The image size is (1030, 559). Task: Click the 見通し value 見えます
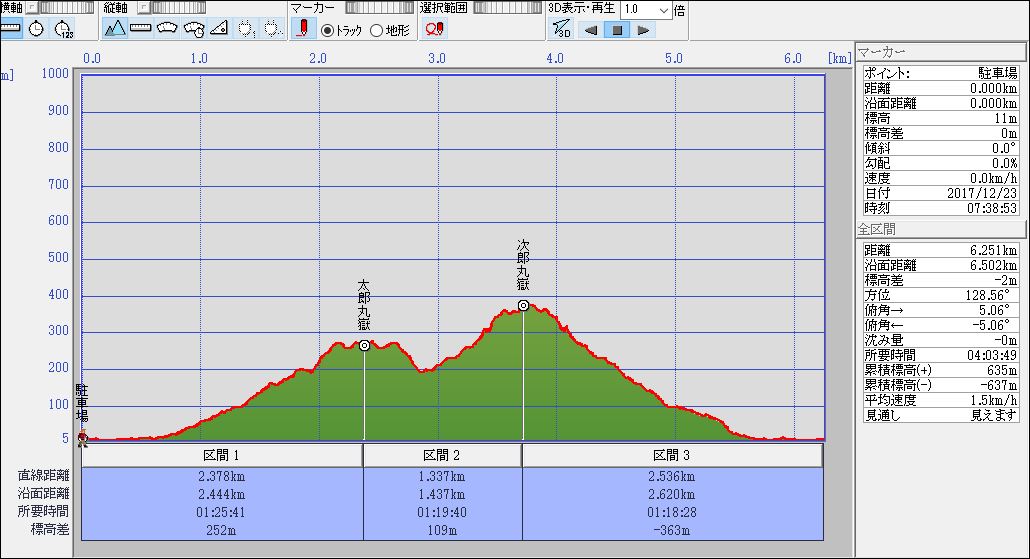pyautogui.click(x=995, y=416)
